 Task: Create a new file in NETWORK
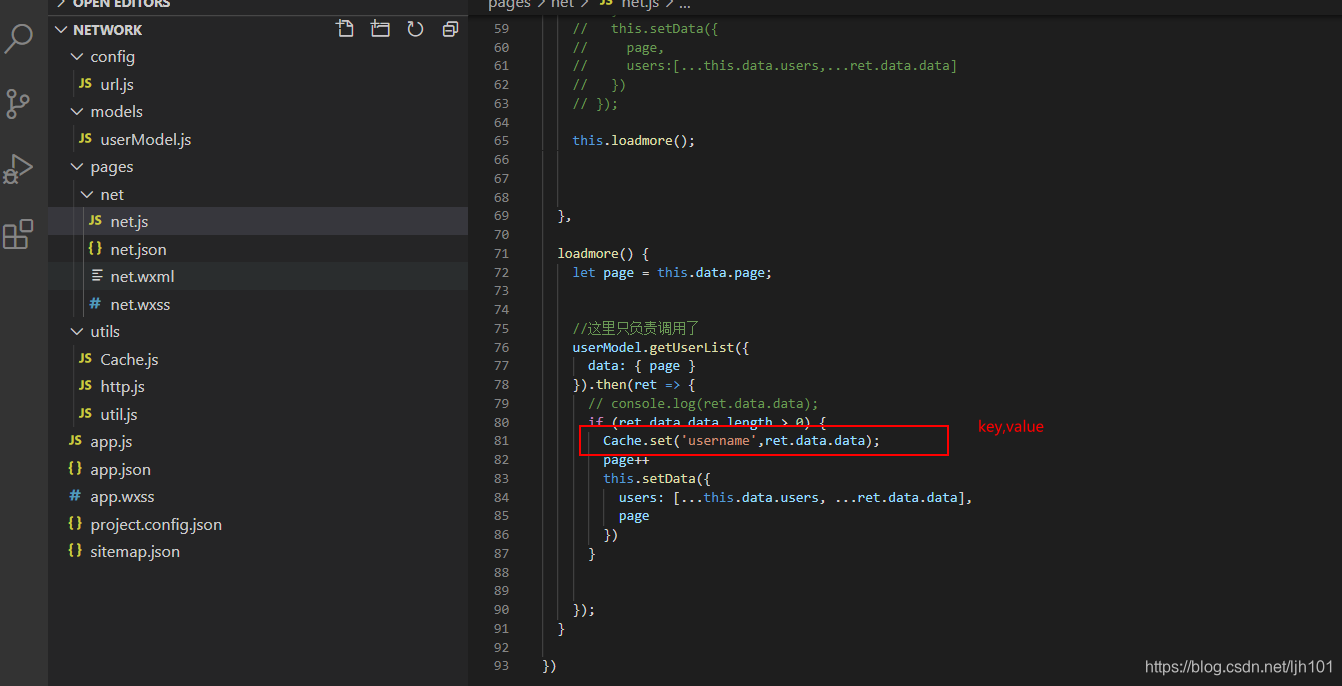[345, 29]
